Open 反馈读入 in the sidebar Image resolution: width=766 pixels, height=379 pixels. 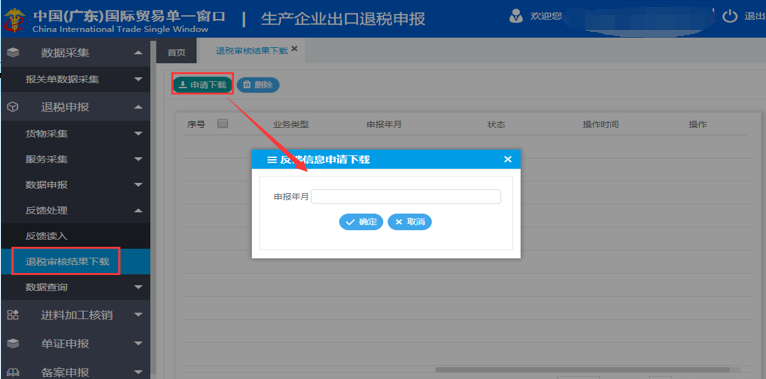pos(75,236)
